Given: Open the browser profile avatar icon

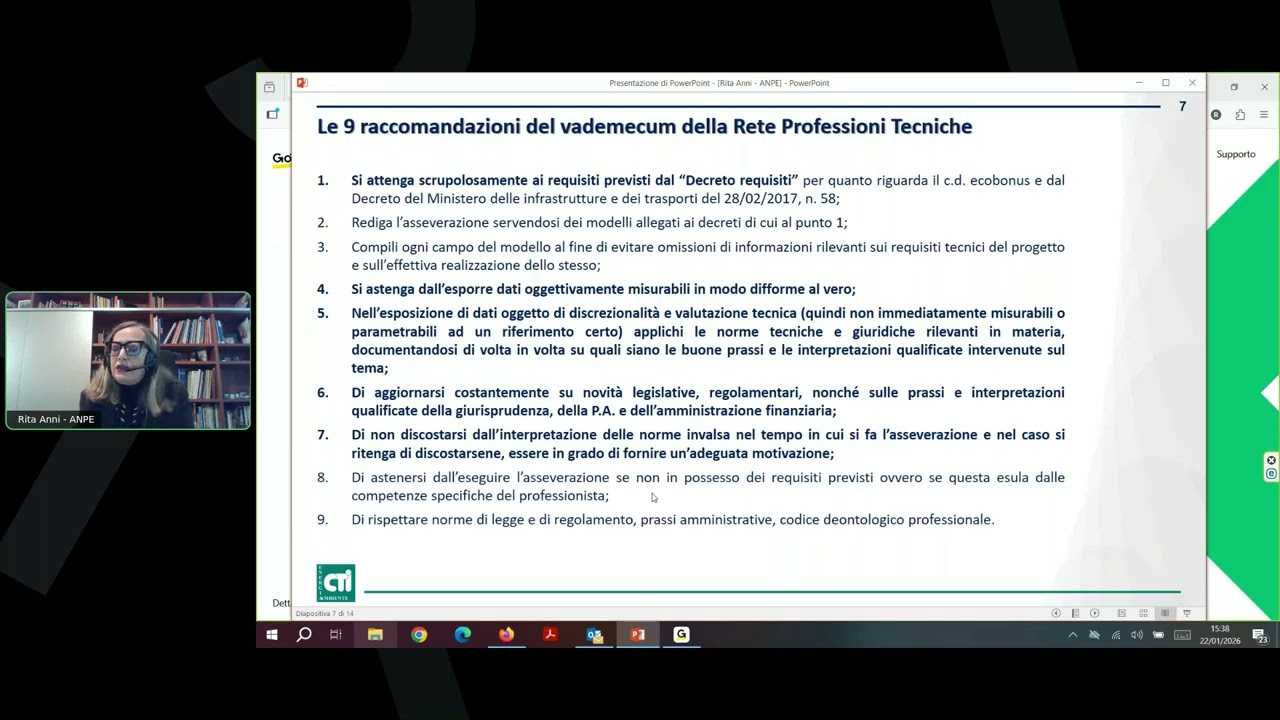Looking at the screenshot, I should pyautogui.click(x=1216, y=115).
